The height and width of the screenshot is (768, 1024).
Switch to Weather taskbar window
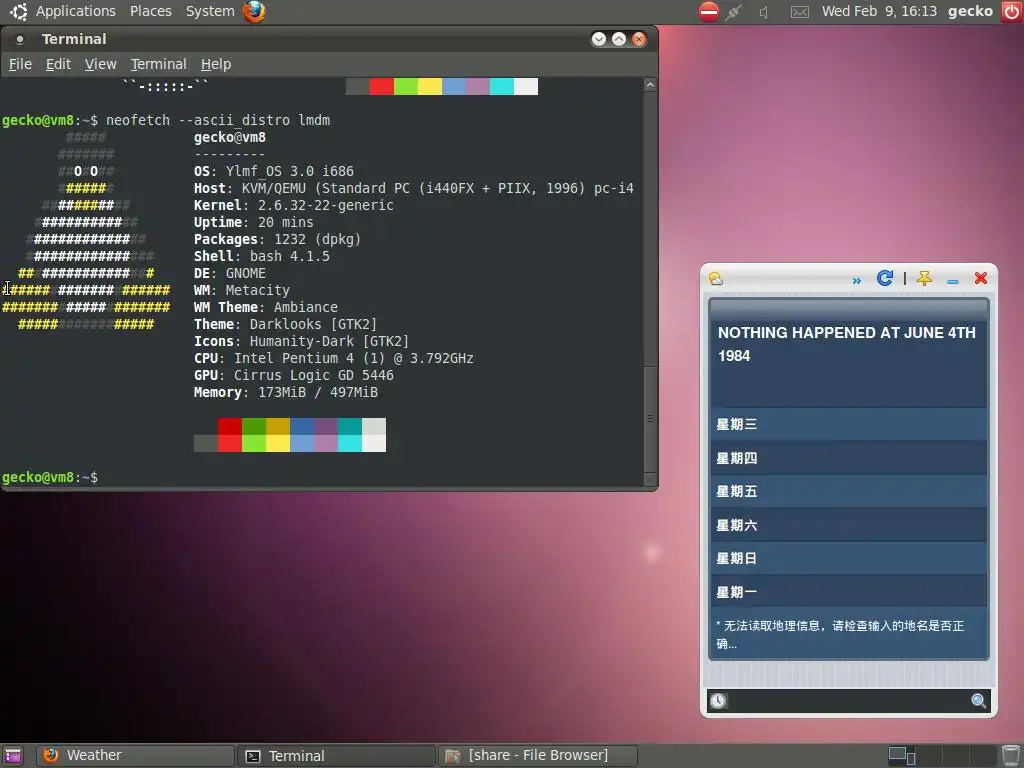[135, 756]
